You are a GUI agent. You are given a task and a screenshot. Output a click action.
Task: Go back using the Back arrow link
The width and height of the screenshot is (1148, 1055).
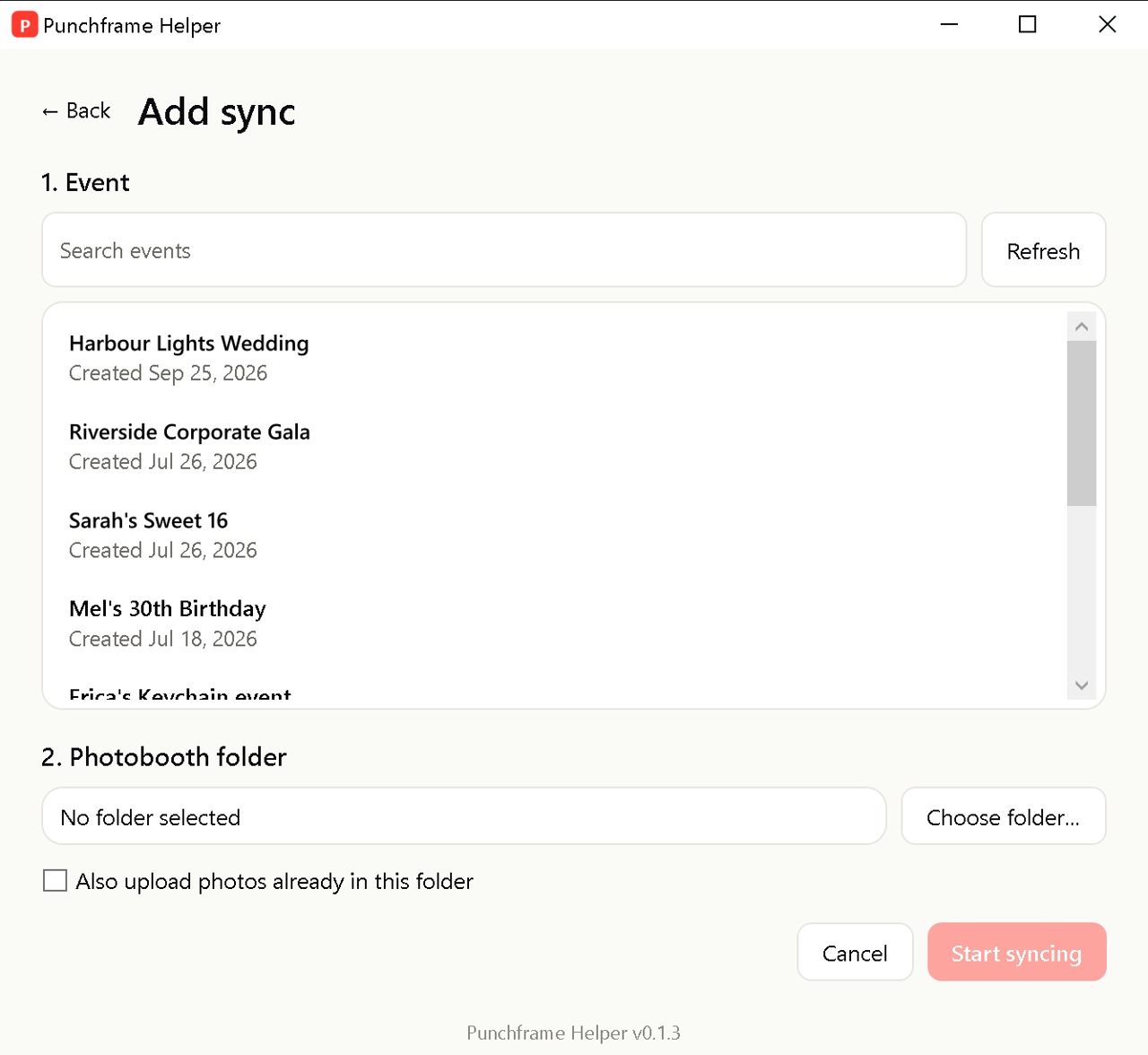(x=76, y=111)
